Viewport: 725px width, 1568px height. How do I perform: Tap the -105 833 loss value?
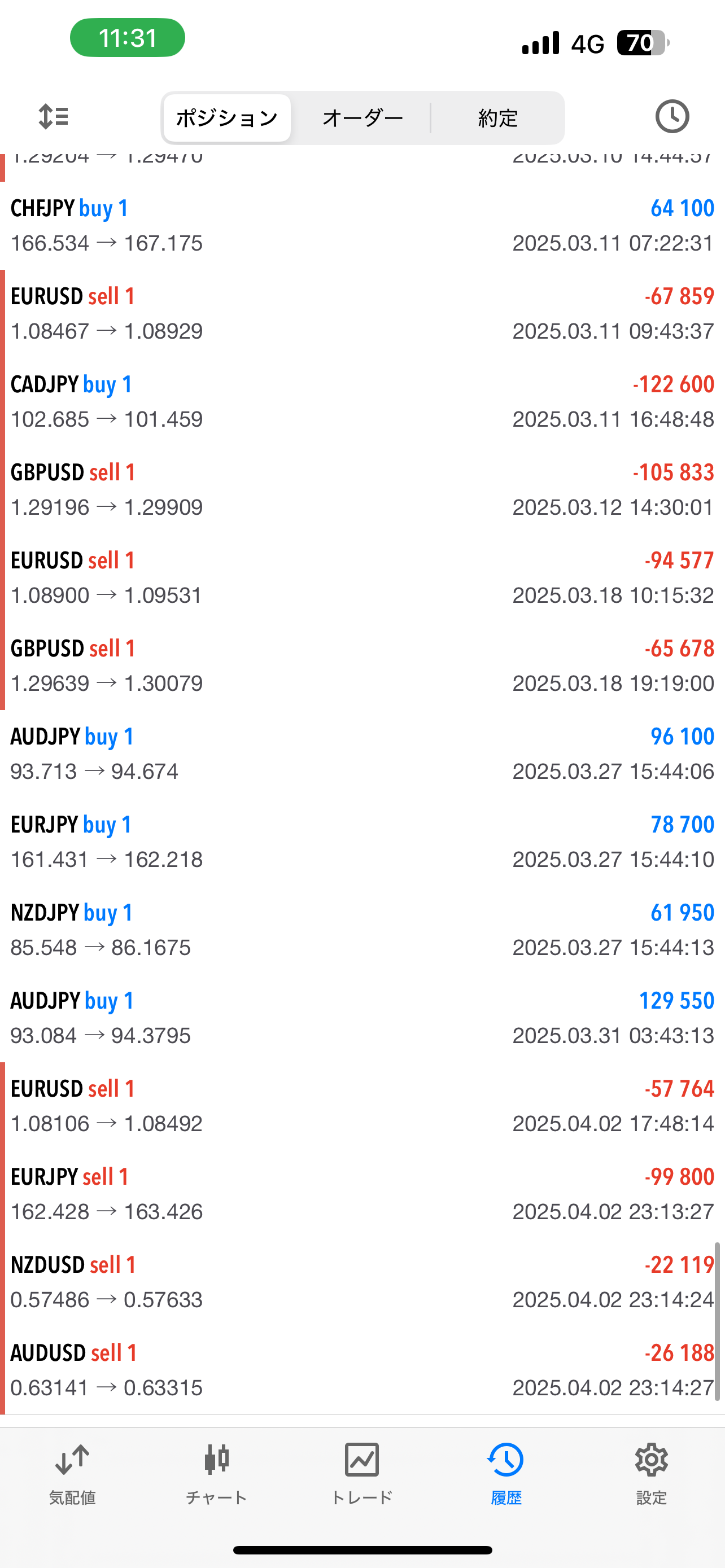click(672, 472)
